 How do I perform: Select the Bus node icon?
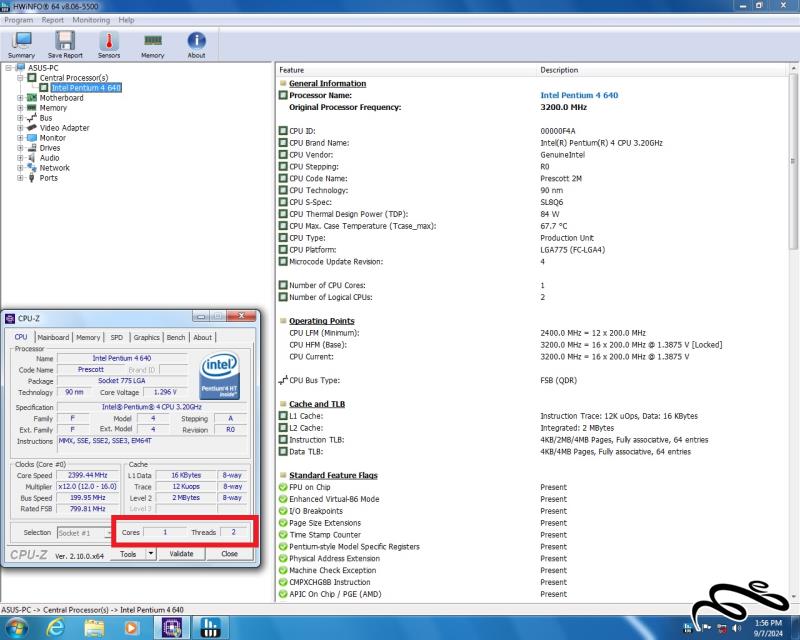(x=32, y=118)
